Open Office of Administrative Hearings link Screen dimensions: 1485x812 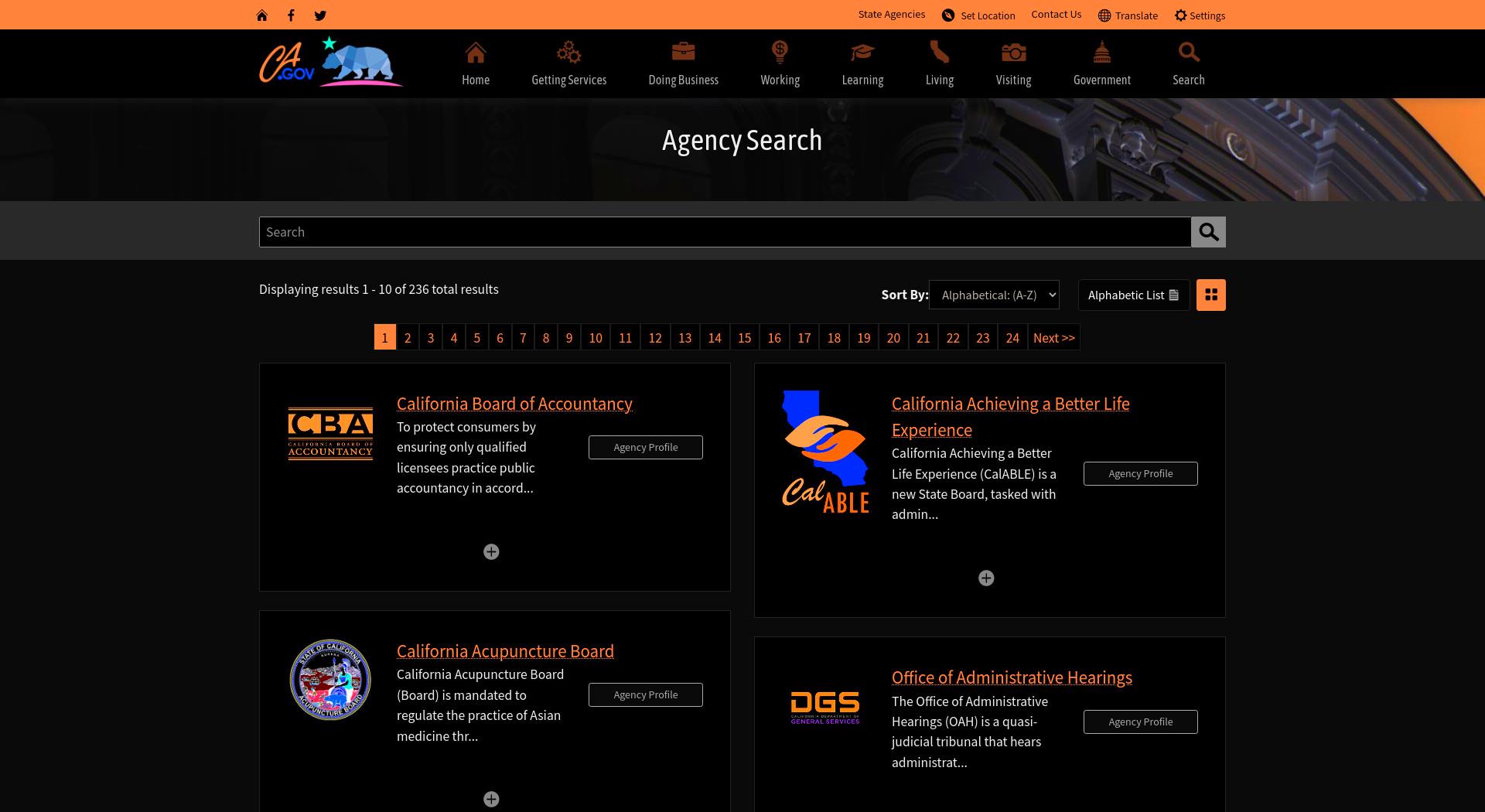[x=1012, y=677]
